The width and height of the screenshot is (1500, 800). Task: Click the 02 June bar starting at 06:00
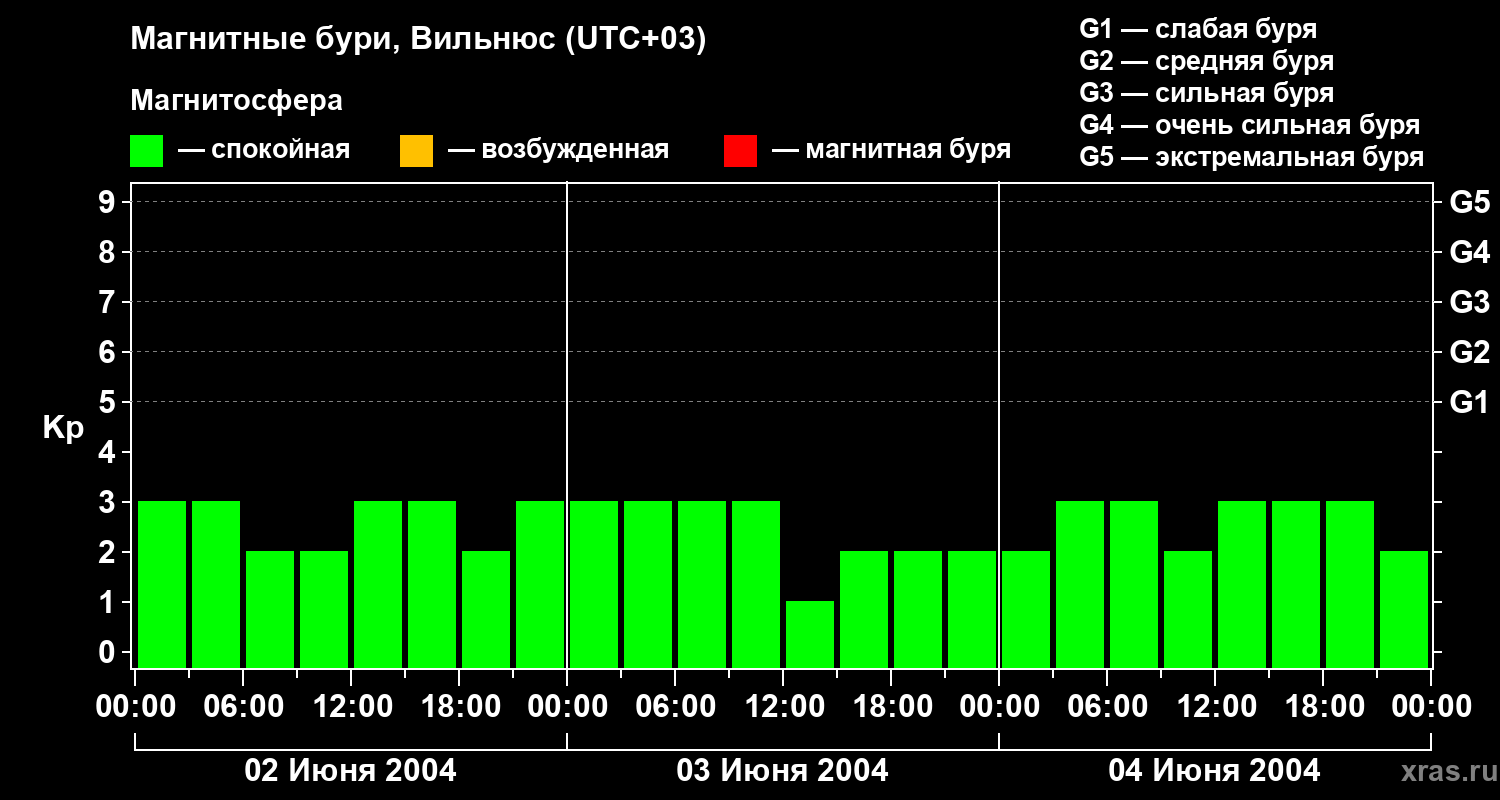coord(270,609)
